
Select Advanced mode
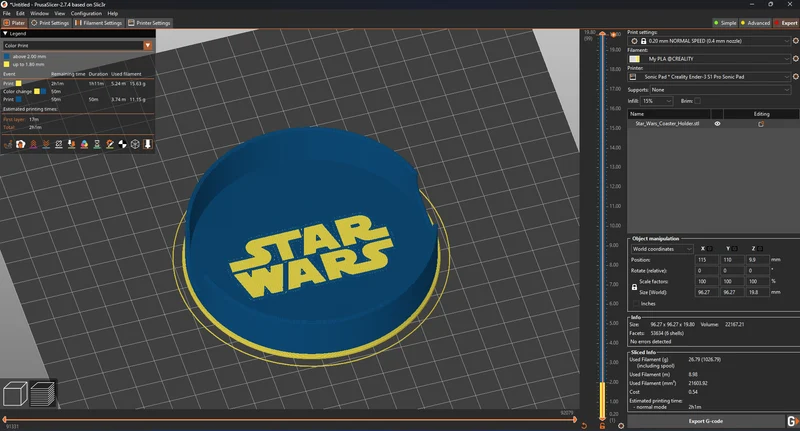755,23
